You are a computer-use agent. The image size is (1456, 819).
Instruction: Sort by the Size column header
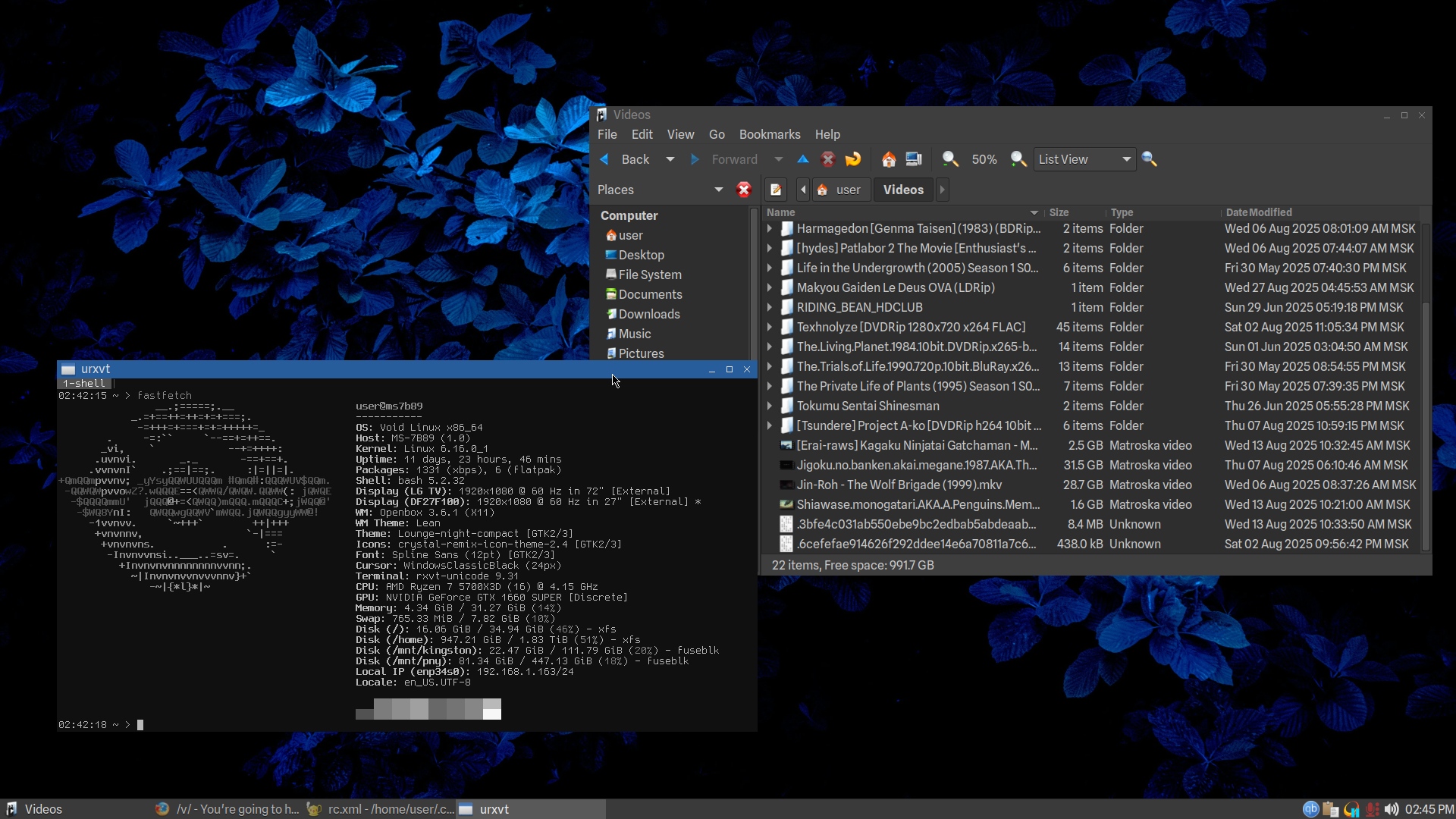(1074, 212)
